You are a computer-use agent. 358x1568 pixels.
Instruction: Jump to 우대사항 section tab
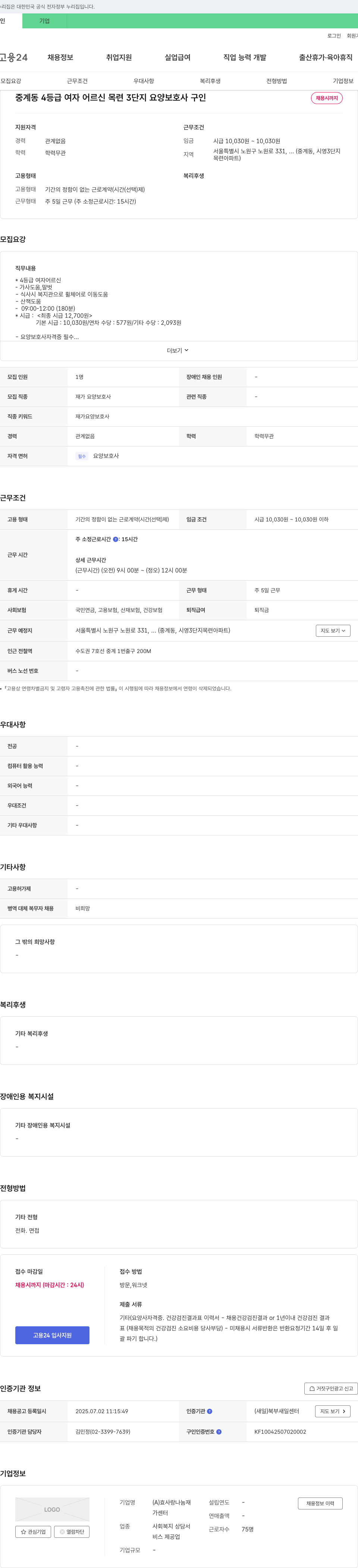click(x=144, y=81)
